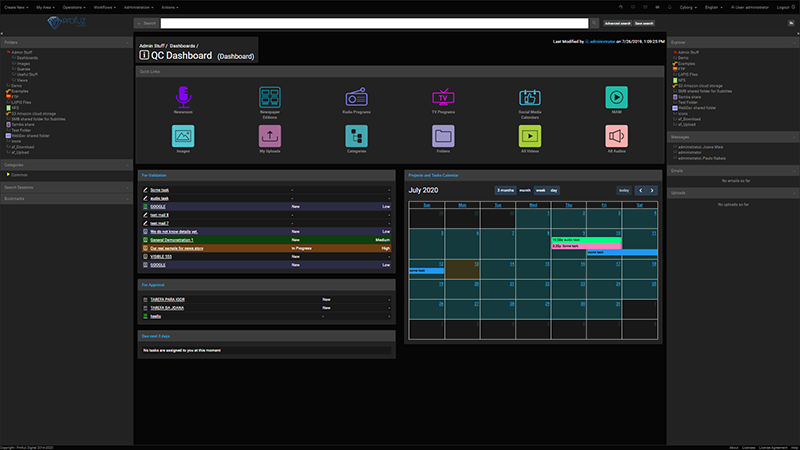
Task: Launch the MAM play icon
Action: (x=617, y=97)
